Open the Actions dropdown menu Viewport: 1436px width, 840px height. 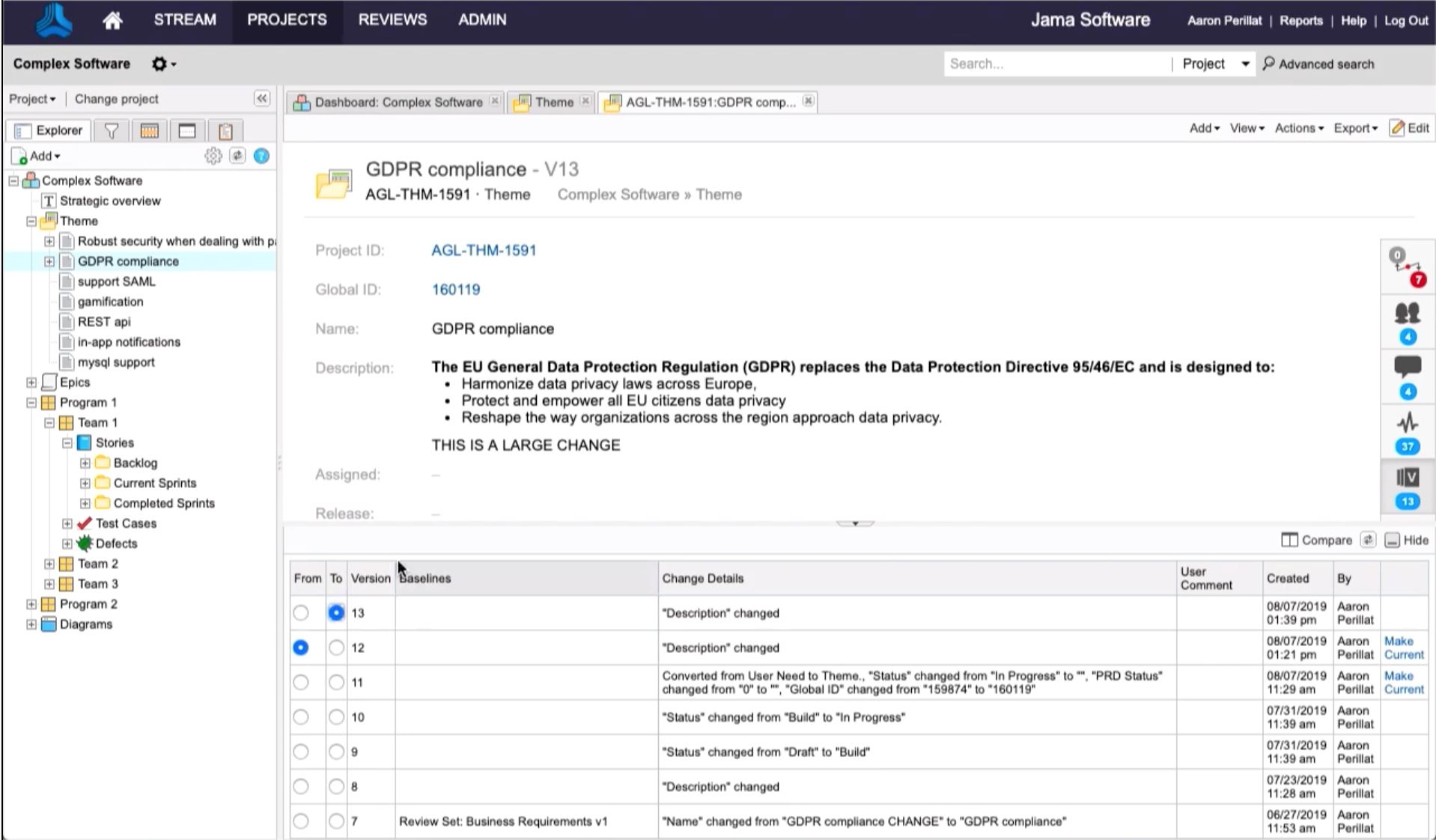[x=1298, y=128]
